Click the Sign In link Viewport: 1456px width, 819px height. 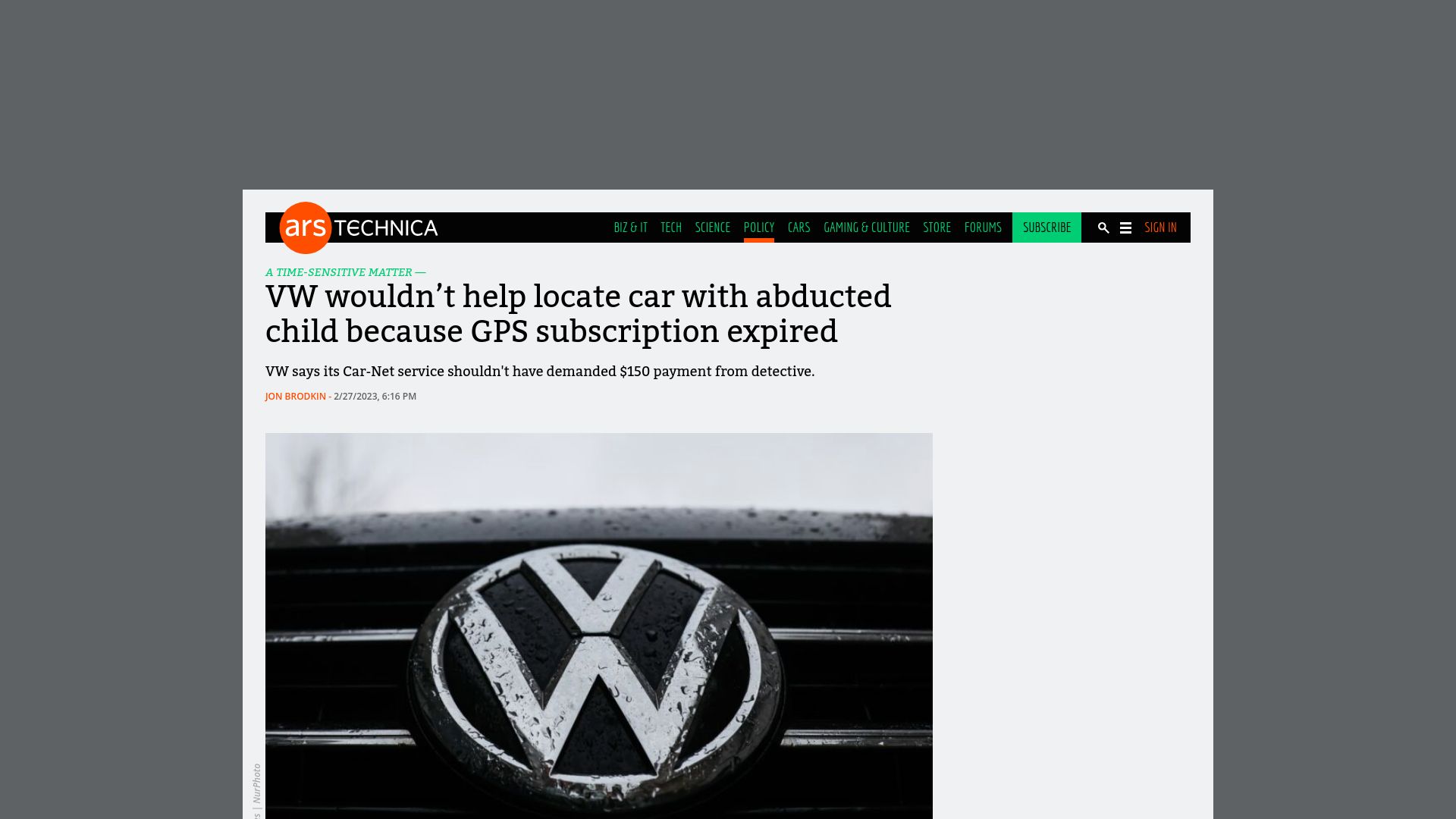pos(1160,227)
